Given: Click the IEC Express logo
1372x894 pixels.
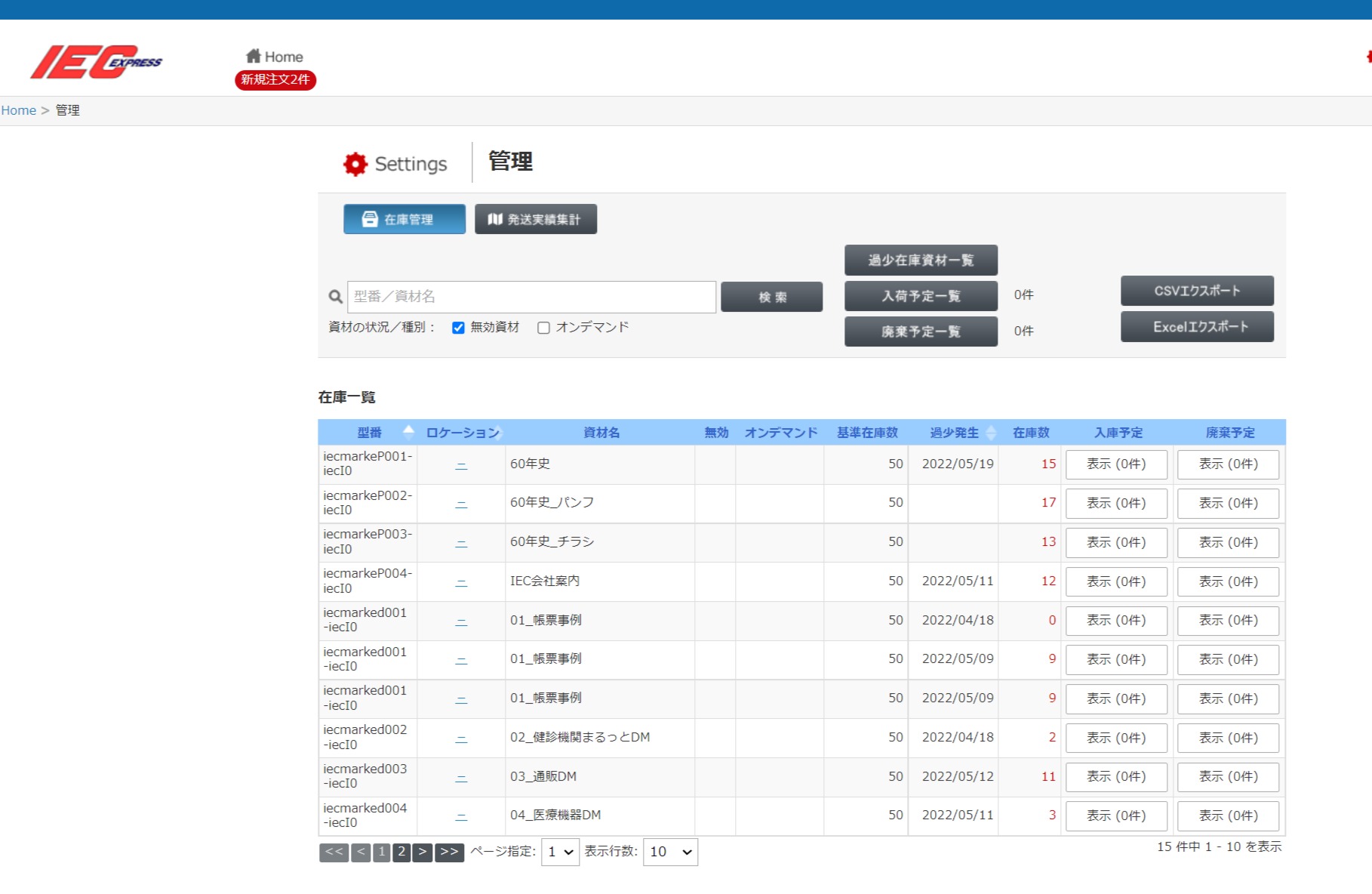Looking at the screenshot, I should [x=96, y=62].
